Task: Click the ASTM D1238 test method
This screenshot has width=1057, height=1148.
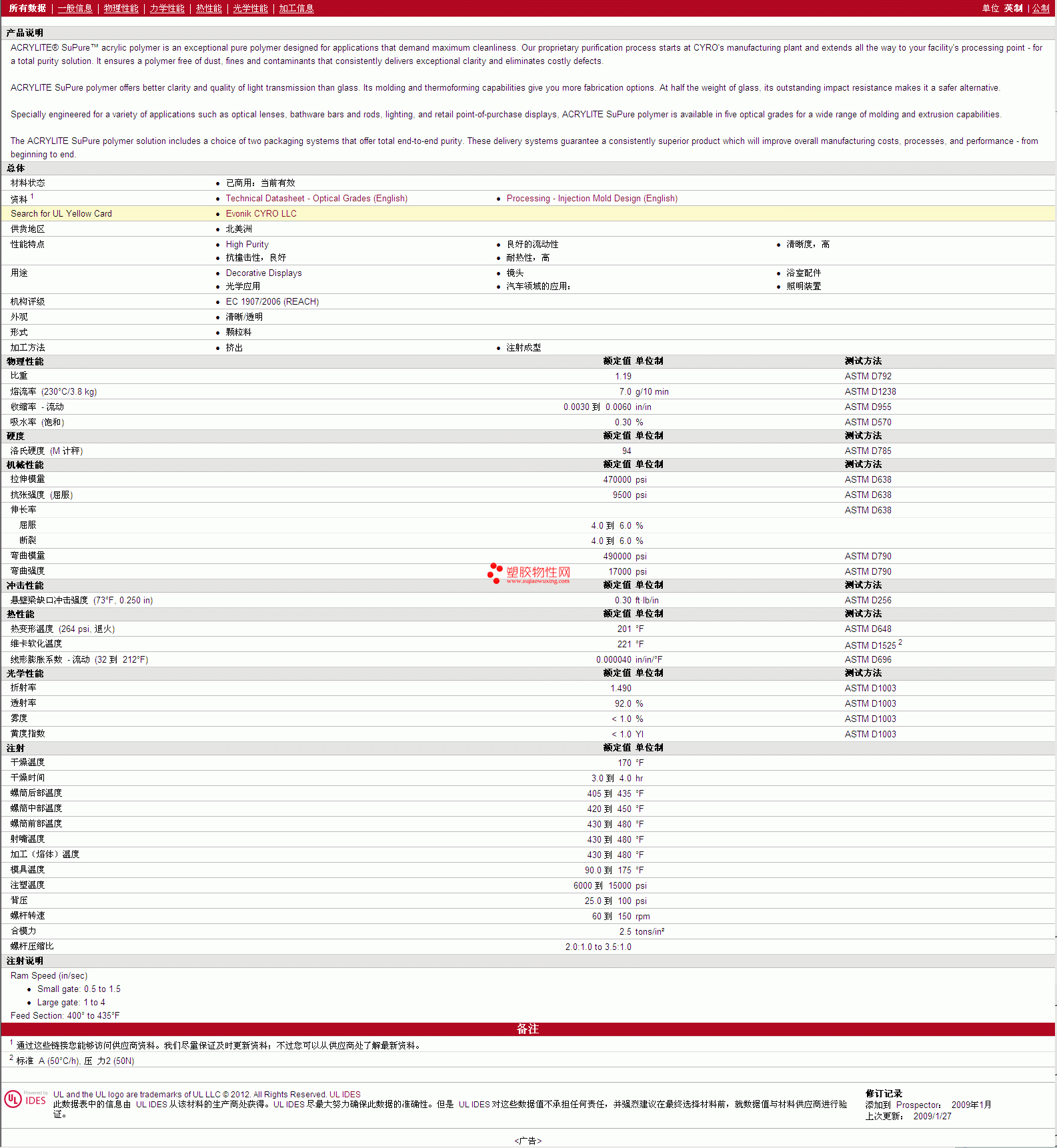Action: [870, 391]
